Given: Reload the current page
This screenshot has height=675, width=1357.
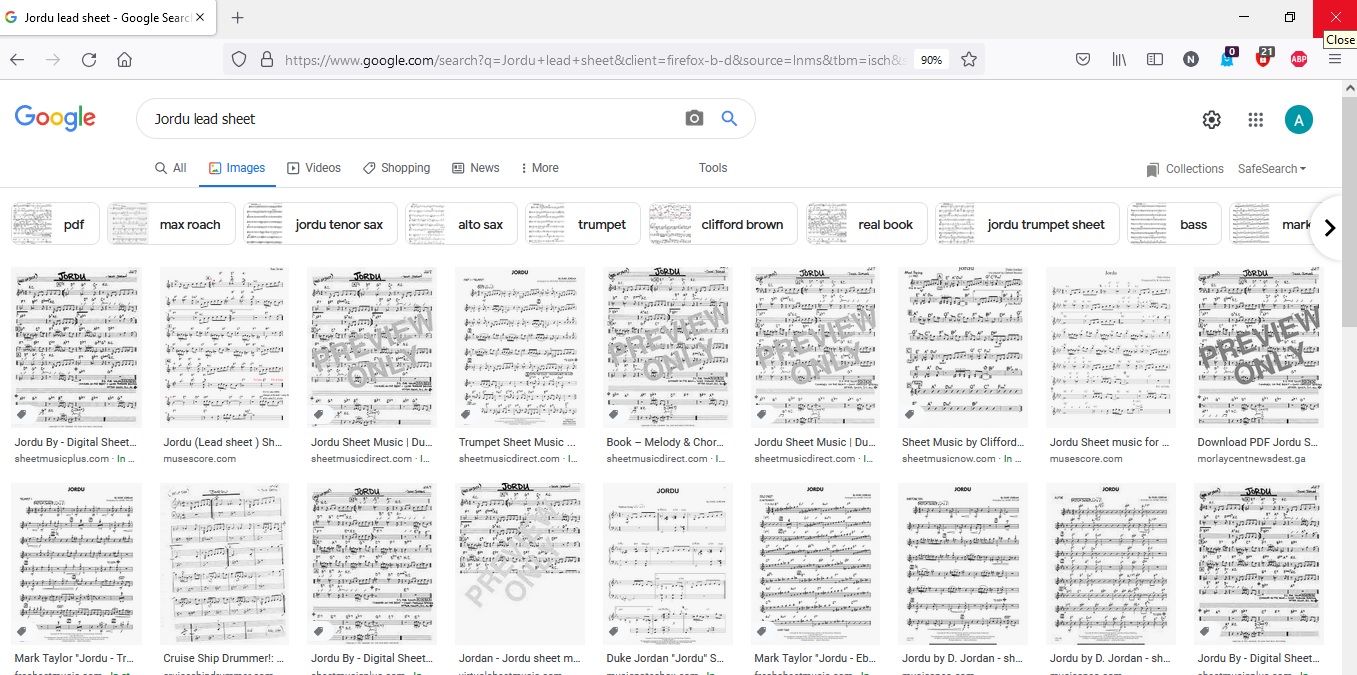Looking at the screenshot, I should 89,60.
